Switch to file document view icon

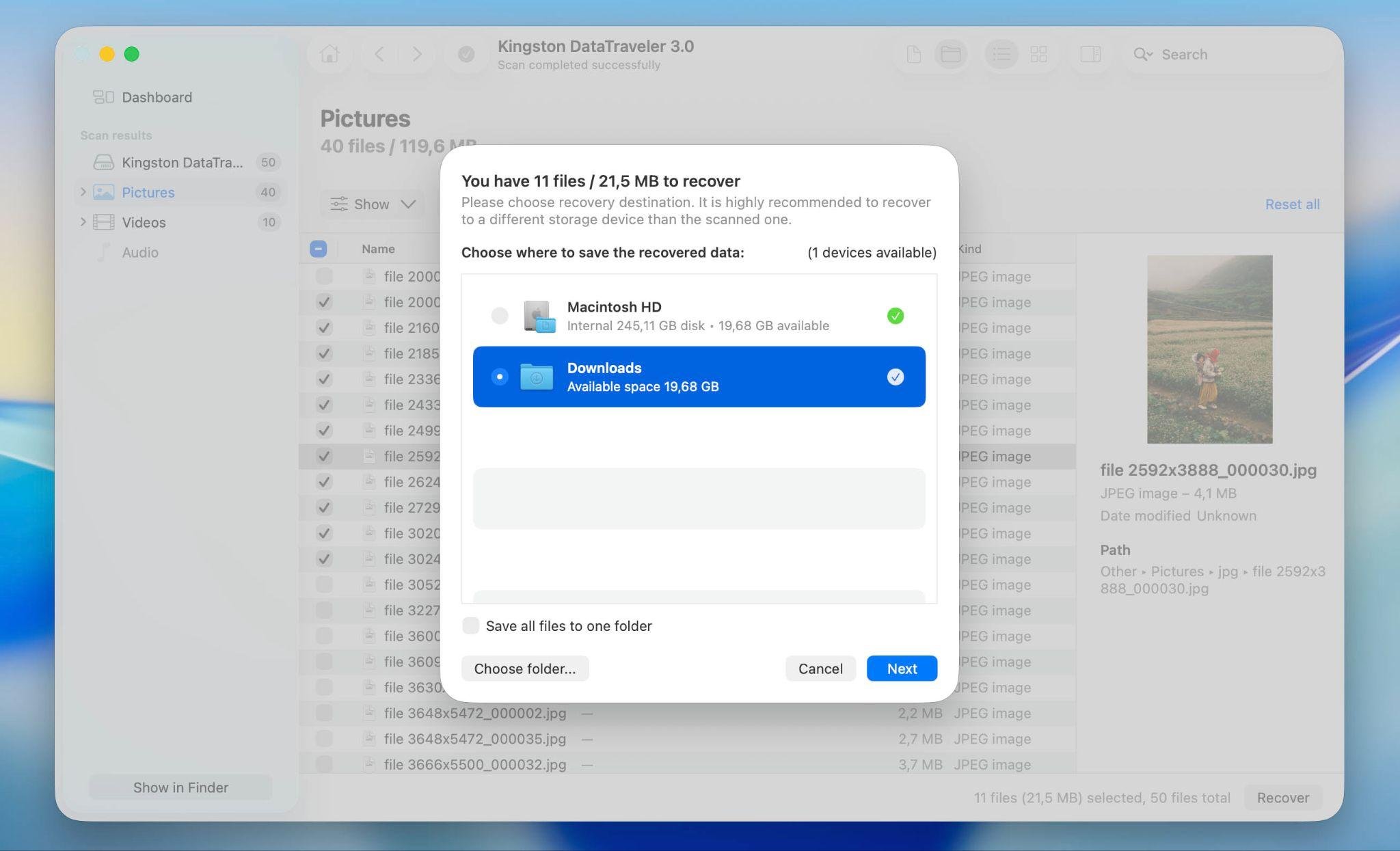pyautogui.click(x=914, y=54)
